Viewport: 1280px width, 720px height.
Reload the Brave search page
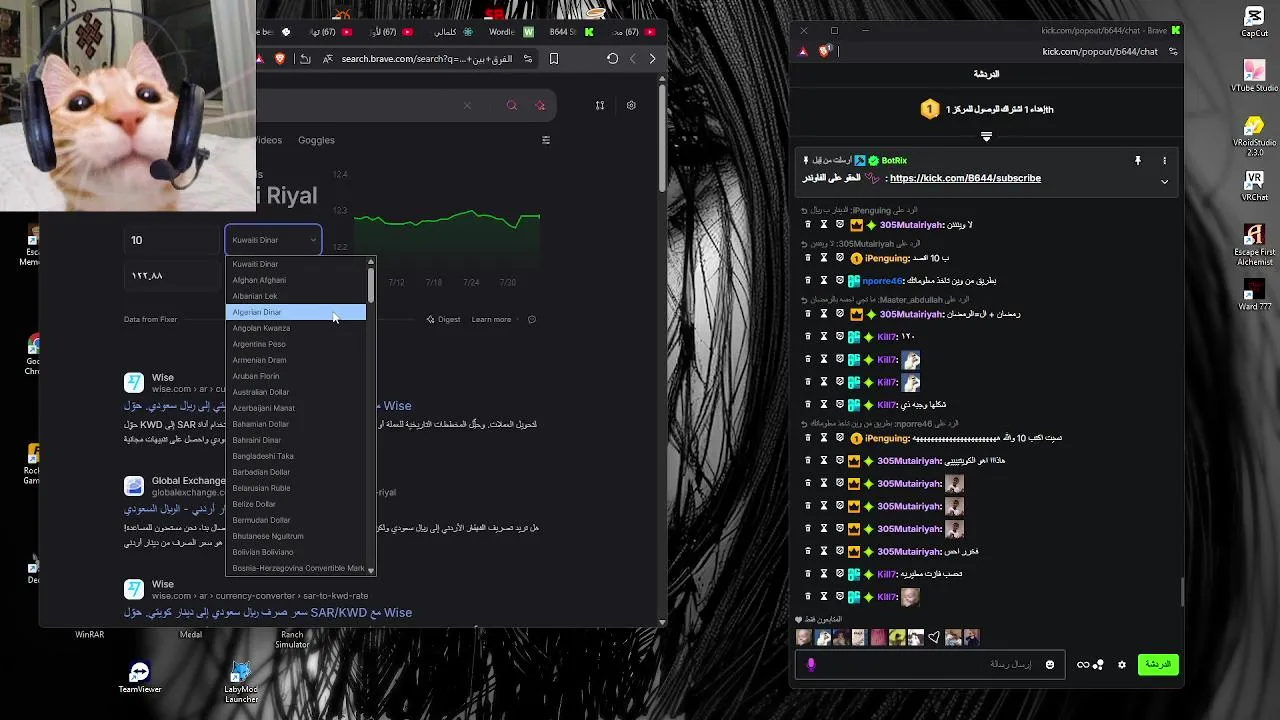click(x=612, y=59)
